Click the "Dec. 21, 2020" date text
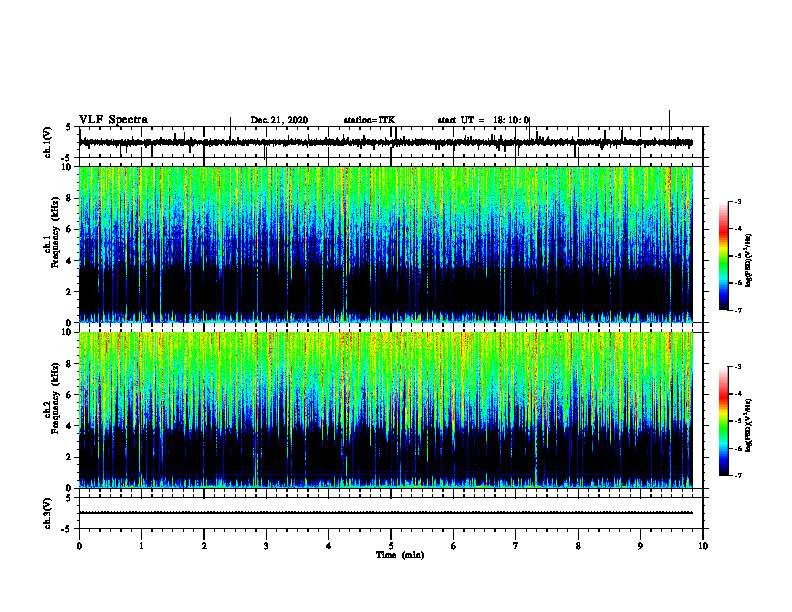 pyautogui.click(x=279, y=120)
